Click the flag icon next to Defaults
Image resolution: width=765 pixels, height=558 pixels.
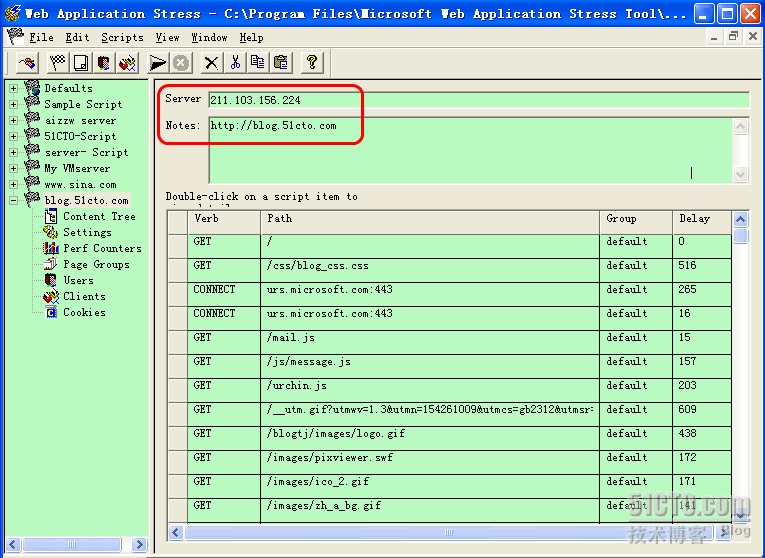point(32,88)
